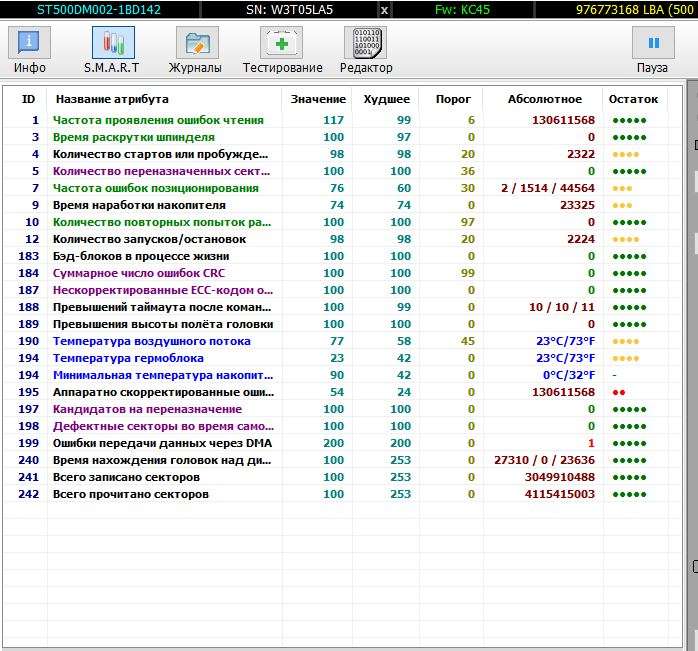Click ID cell 240
Viewport: 698px width, 651px height.
click(28, 460)
